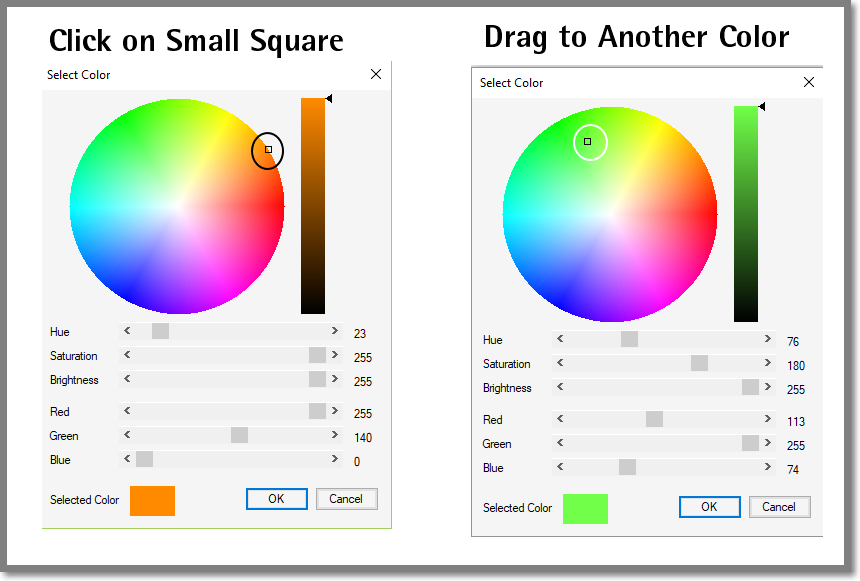
Task: Click the green Selected Color swatch
Action: tap(585, 509)
